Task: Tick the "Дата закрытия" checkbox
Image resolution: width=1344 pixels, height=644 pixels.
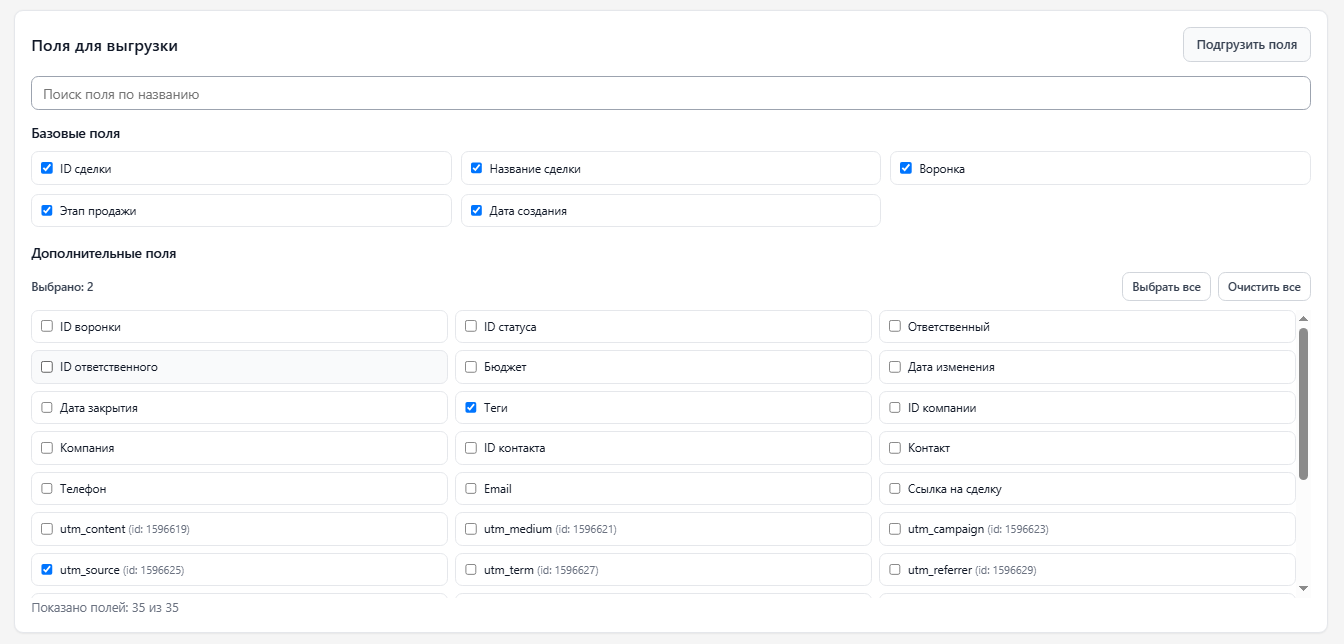Action: tap(47, 407)
